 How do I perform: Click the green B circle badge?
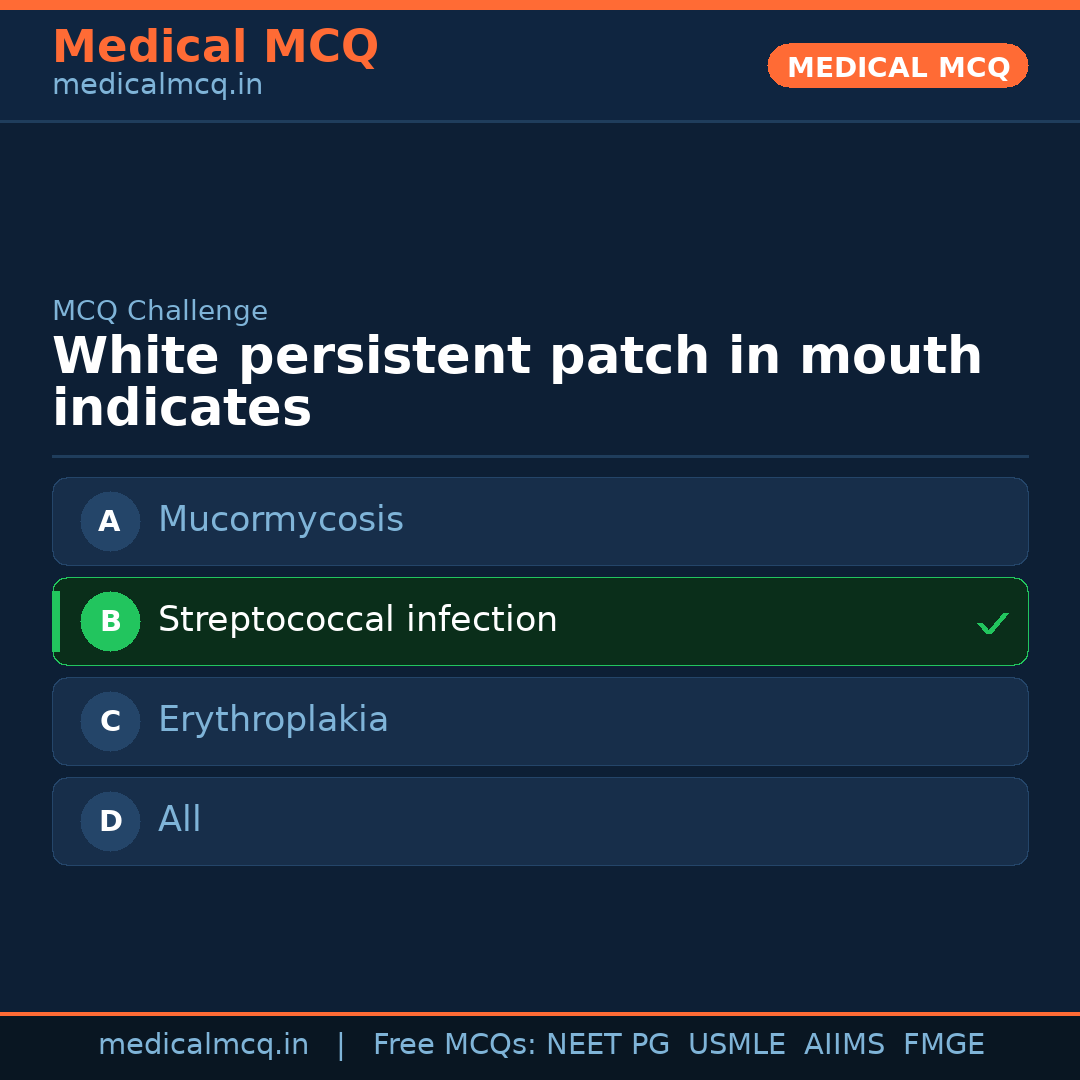110,621
